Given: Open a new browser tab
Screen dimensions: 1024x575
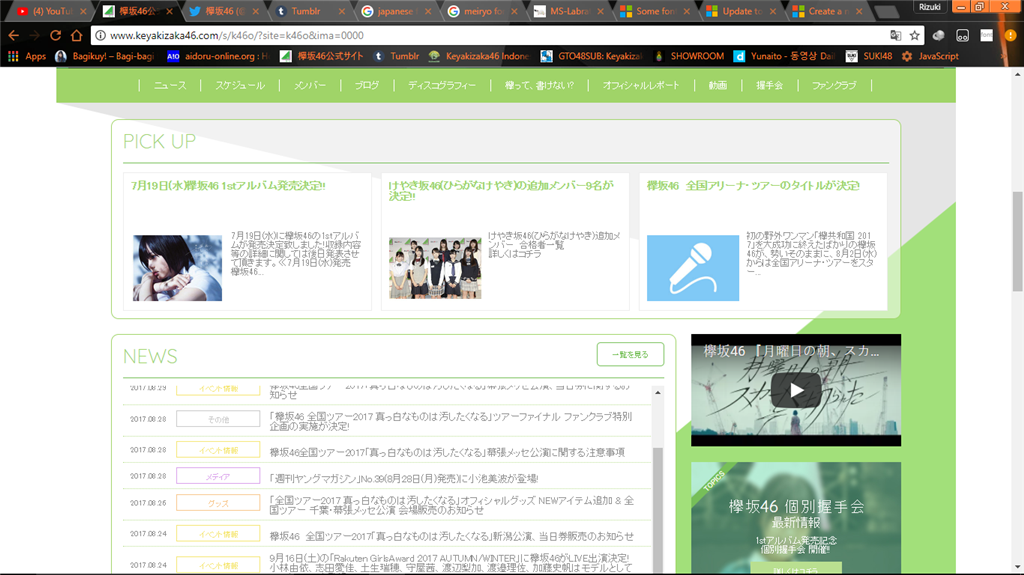Looking at the screenshot, I should (886, 11).
